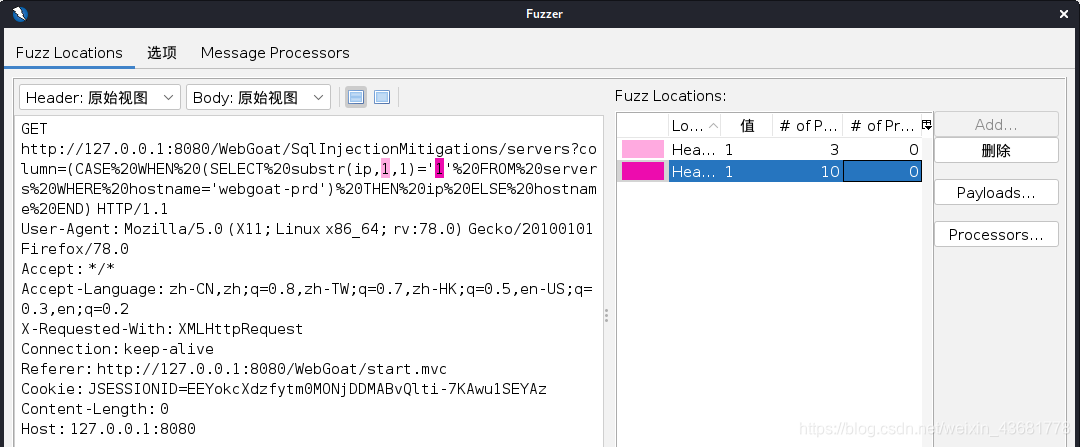Viewport: 1080px width, 447px height.
Task: Click the Host: 127.0.0.1:8080 line
Action: 108,429
